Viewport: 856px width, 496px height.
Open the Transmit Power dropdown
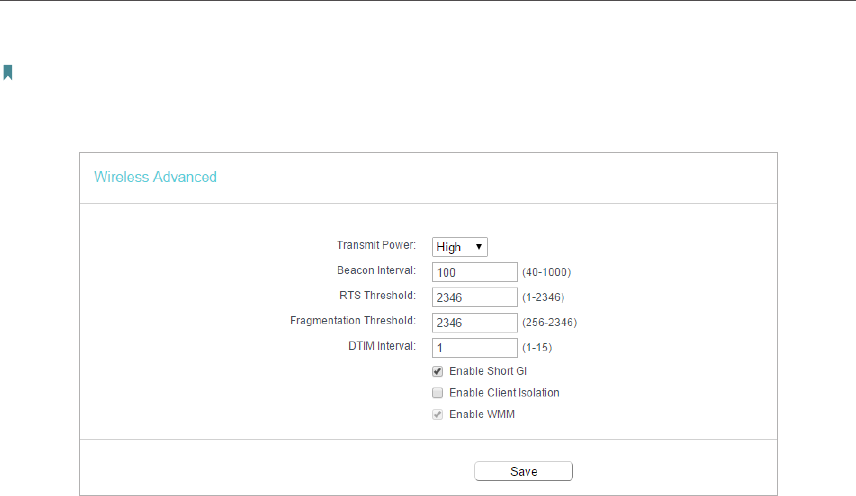460,247
